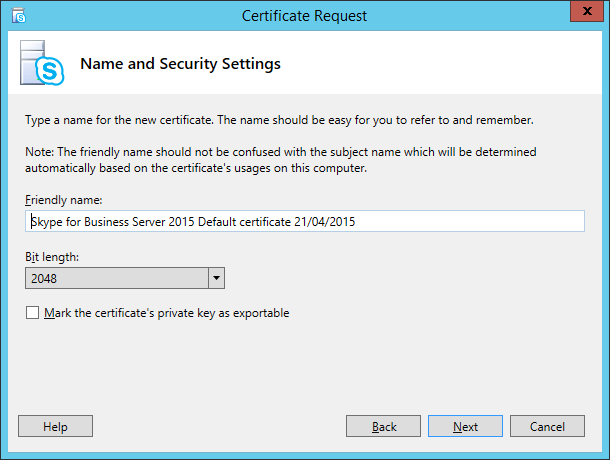Click the Skype server icon in title bar
The width and height of the screenshot is (610, 460).
coord(19,16)
